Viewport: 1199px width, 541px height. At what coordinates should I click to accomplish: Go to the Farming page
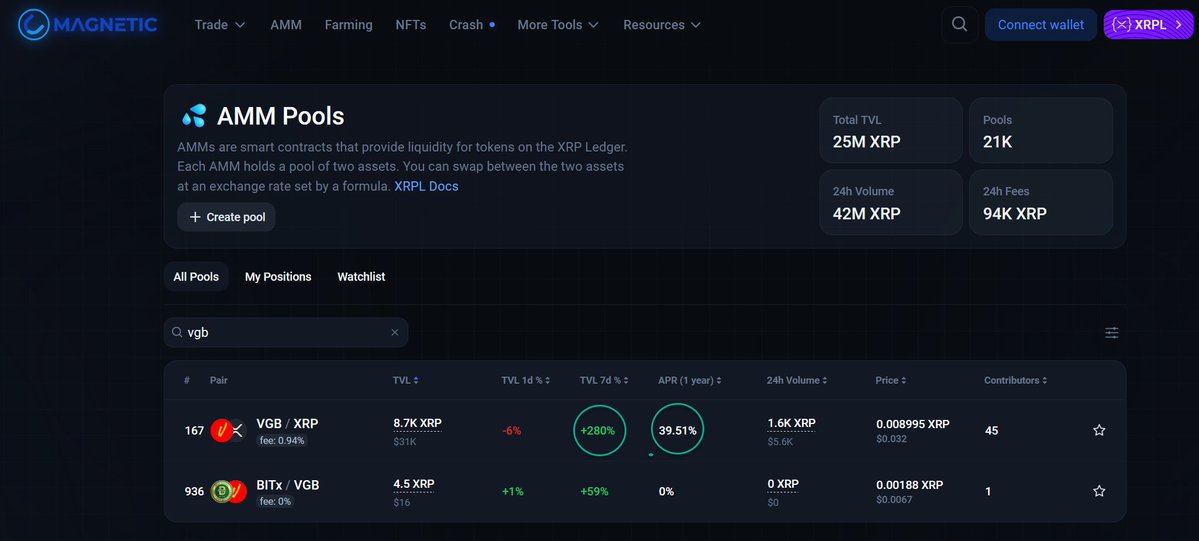349,24
